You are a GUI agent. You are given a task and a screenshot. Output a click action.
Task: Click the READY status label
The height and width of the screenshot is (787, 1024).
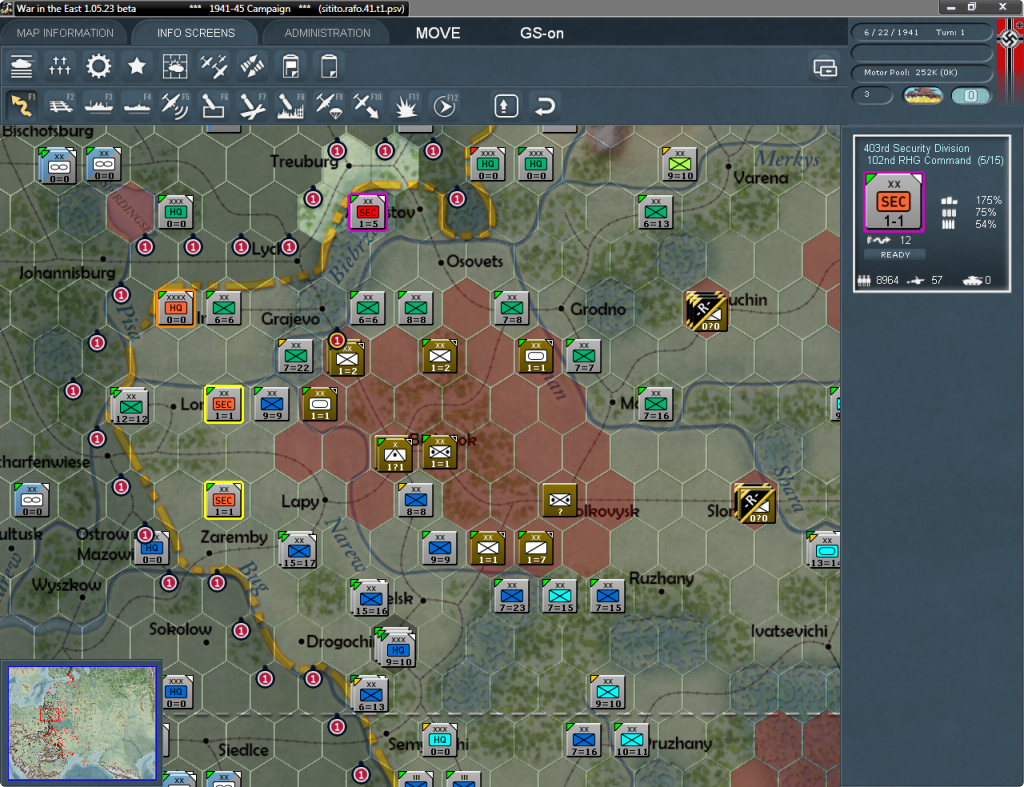(x=895, y=255)
